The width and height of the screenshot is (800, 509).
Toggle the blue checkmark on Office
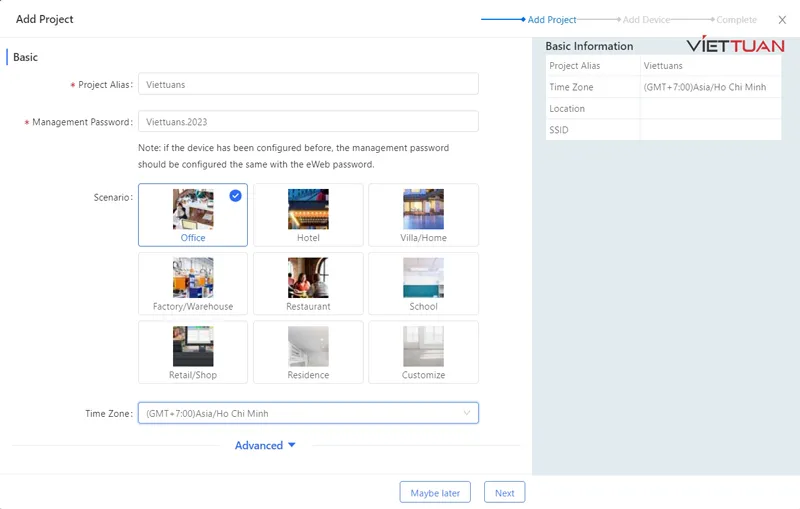[x=235, y=196]
